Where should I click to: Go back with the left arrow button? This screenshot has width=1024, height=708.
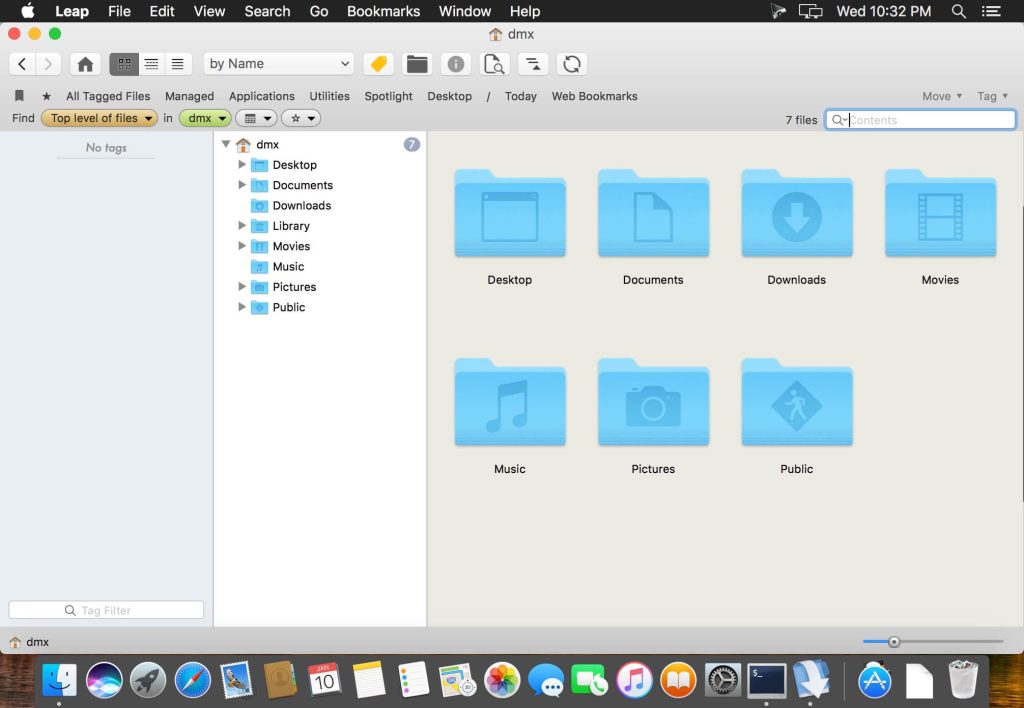point(23,64)
